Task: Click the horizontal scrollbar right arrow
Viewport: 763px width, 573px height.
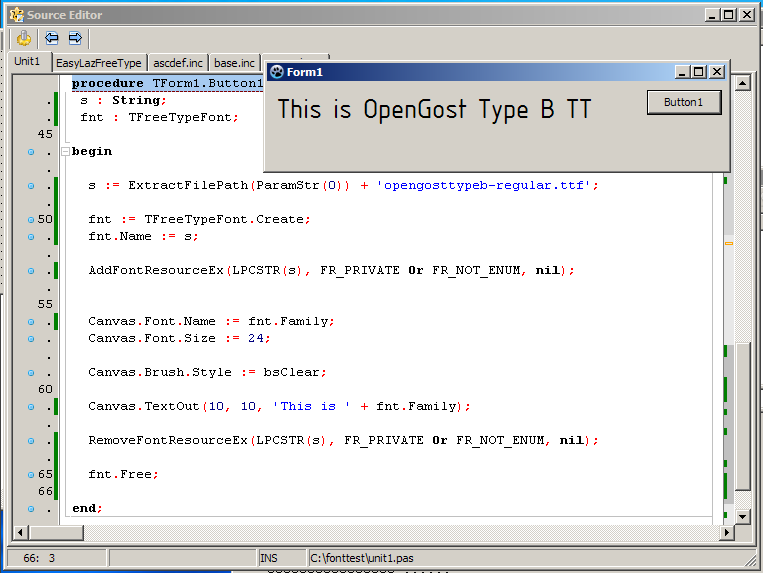Action: click(x=725, y=532)
